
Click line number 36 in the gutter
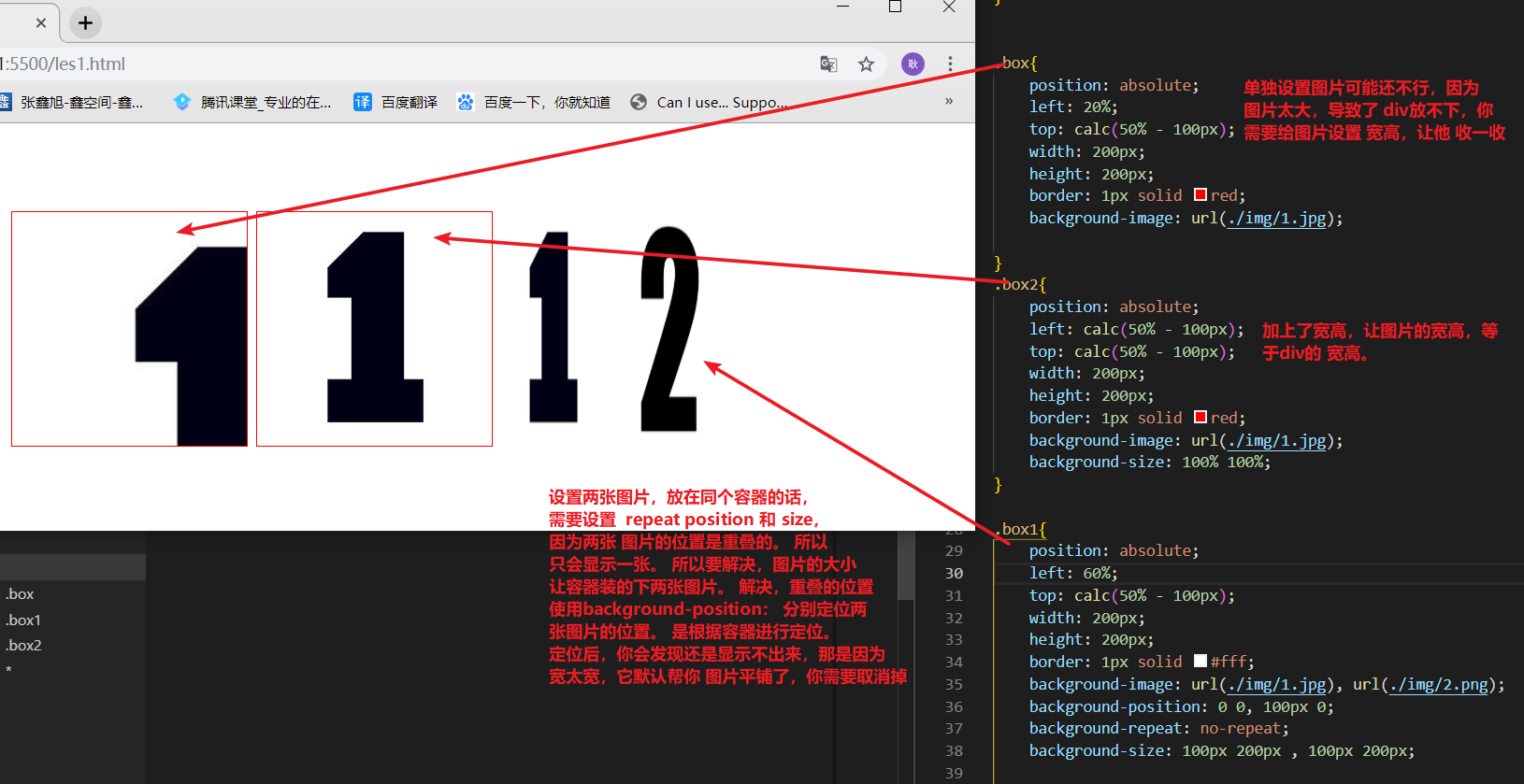pos(954,706)
